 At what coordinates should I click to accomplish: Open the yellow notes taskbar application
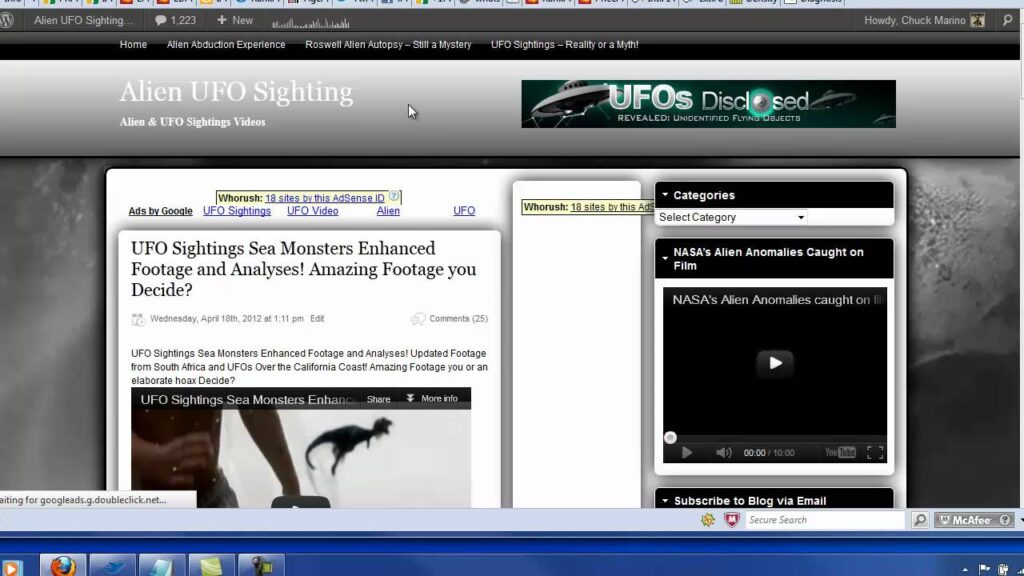(212, 565)
